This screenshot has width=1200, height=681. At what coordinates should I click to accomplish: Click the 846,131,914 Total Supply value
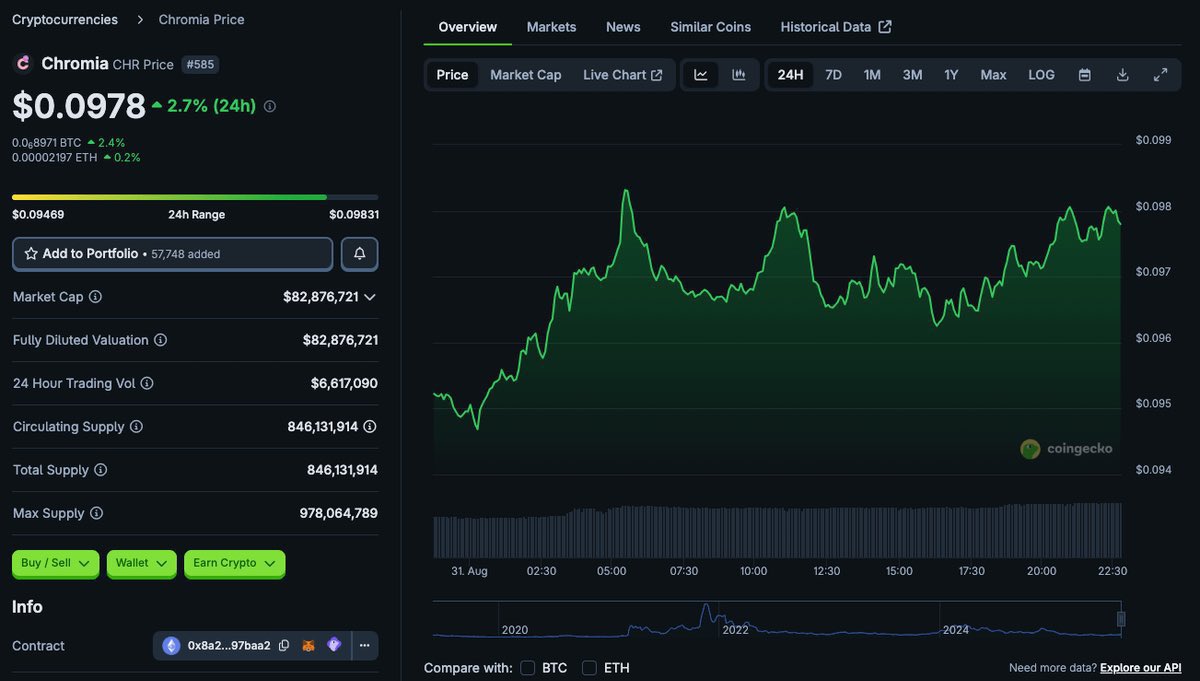click(x=342, y=470)
